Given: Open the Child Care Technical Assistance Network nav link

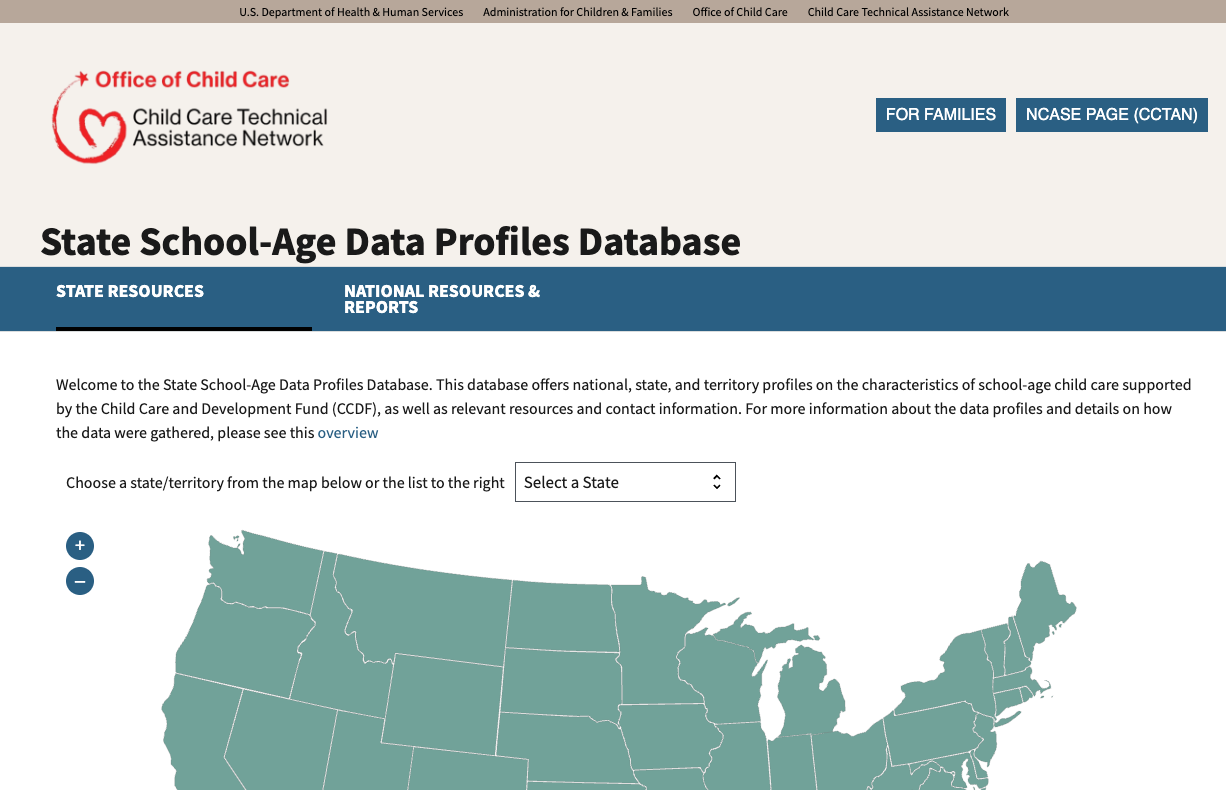Looking at the screenshot, I should (x=907, y=11).
